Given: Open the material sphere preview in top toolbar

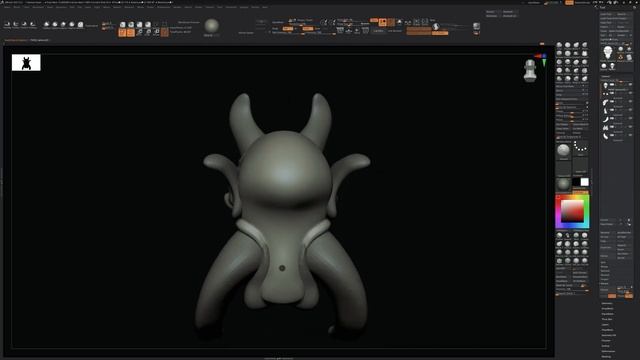Looking at the screenshot, I should tap(211, 26).
